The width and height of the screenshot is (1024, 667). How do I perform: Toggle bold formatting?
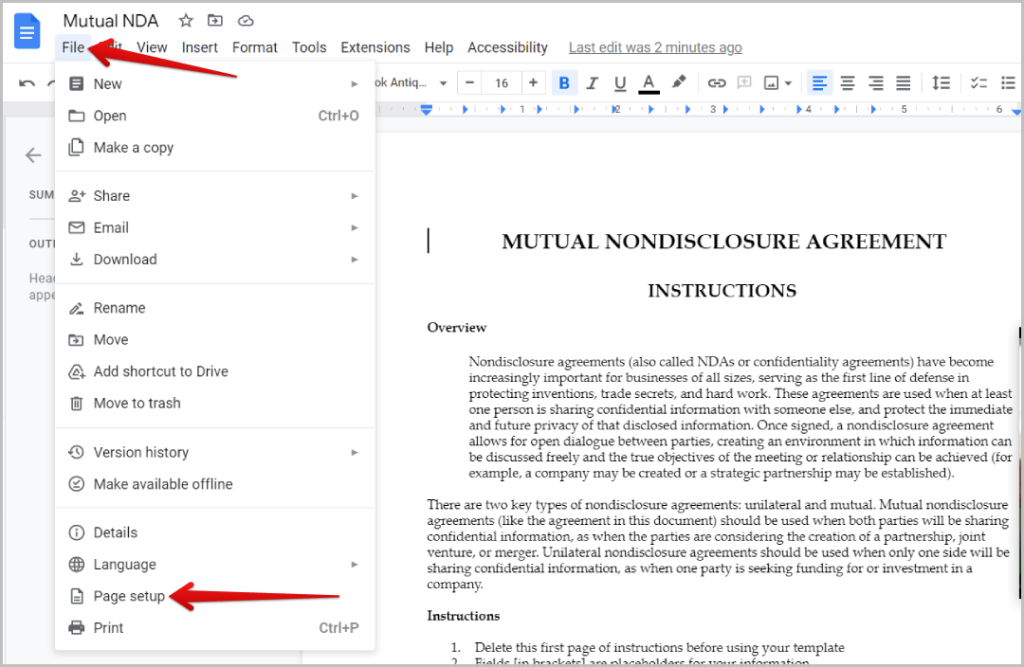564,83
